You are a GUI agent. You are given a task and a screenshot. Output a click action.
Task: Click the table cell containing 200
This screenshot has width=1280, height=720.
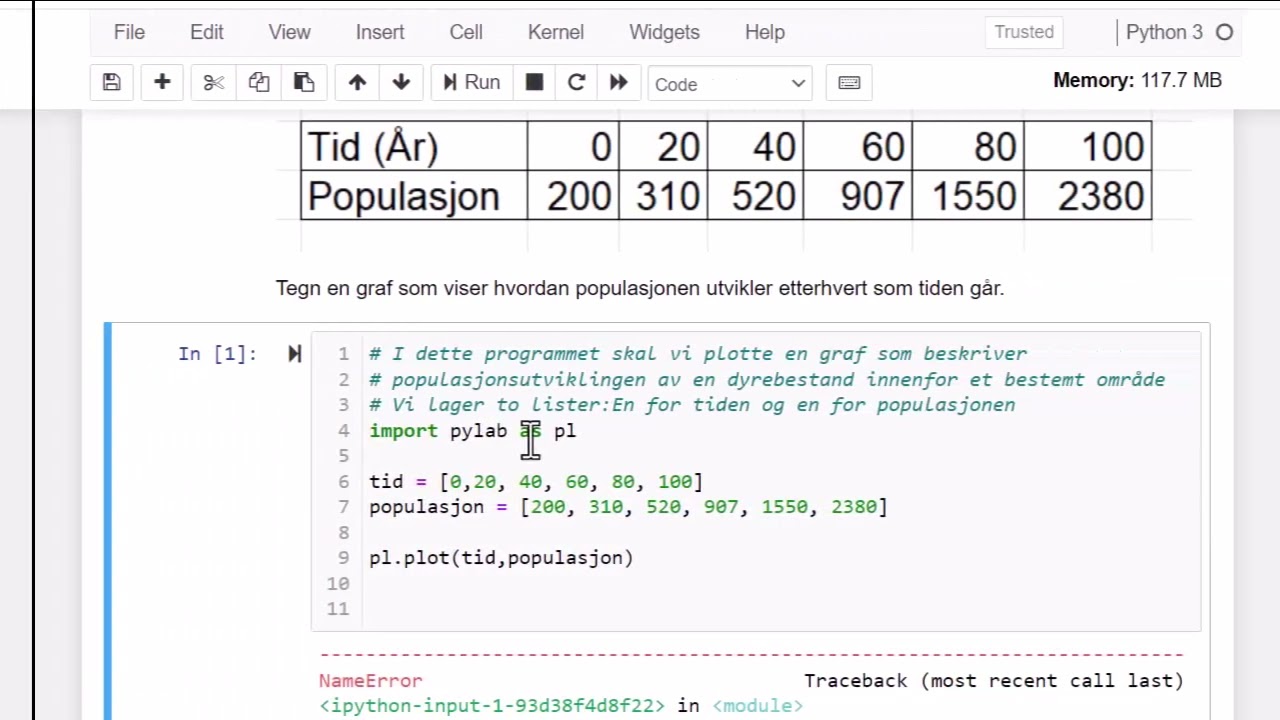click(x=573, y=195)
